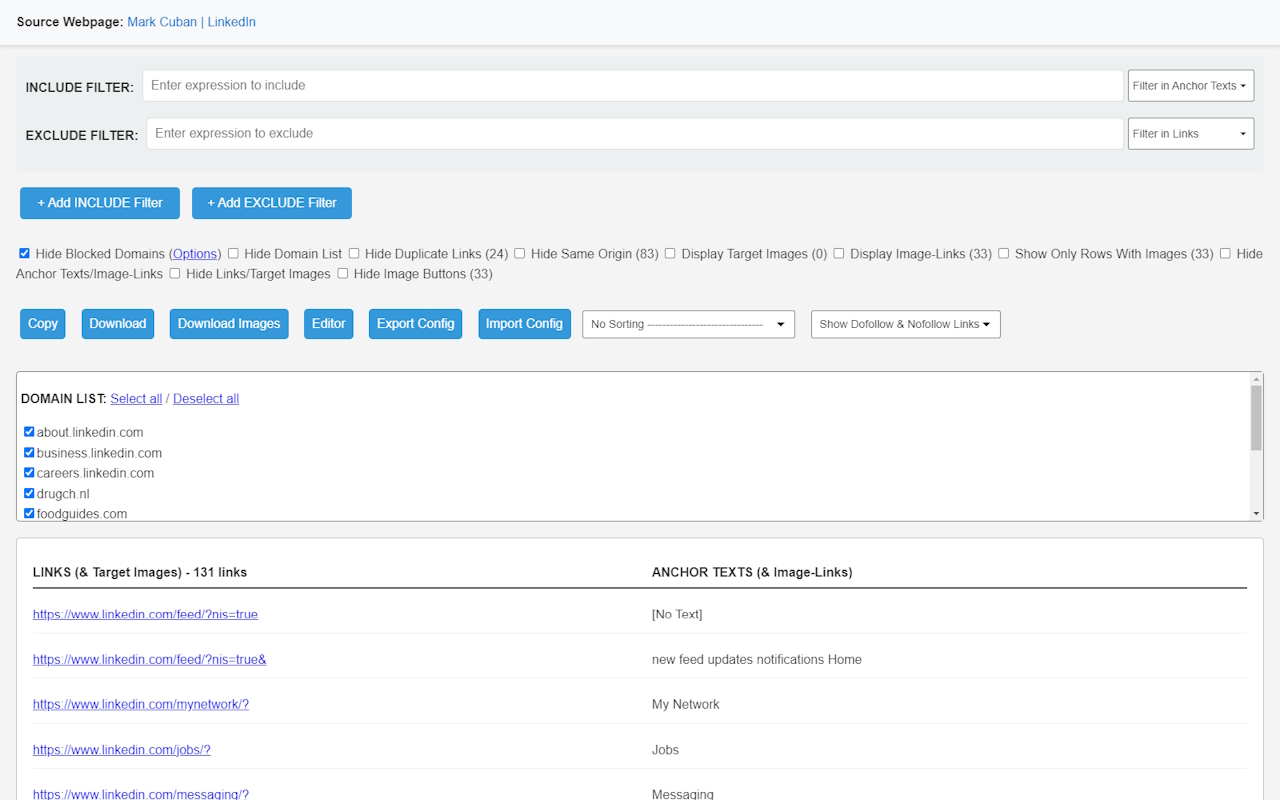Enable Hide Same Origin (83) checkbox

point(520,254)
